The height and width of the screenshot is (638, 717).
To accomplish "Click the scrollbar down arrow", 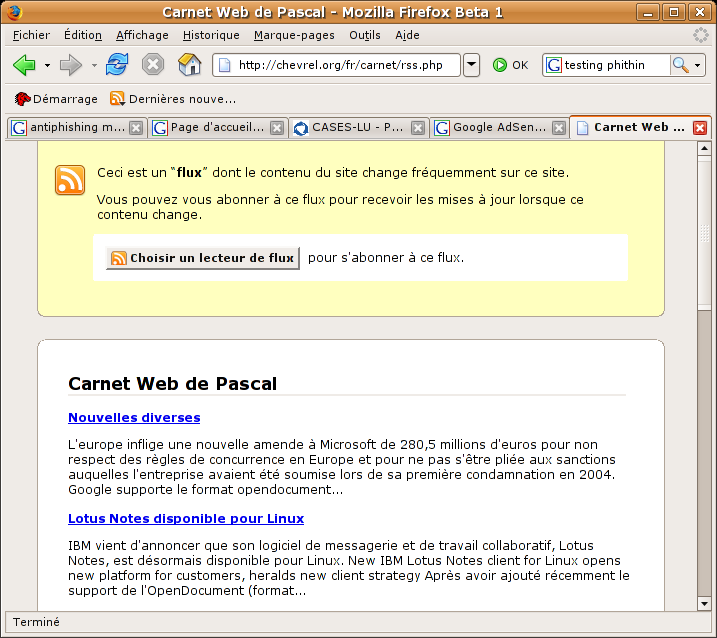I will tap(704, 604).
